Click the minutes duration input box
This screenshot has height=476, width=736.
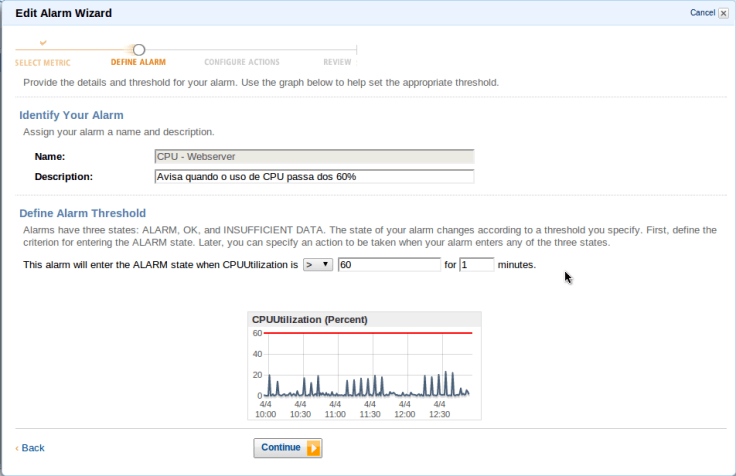[x=476, y=265]
